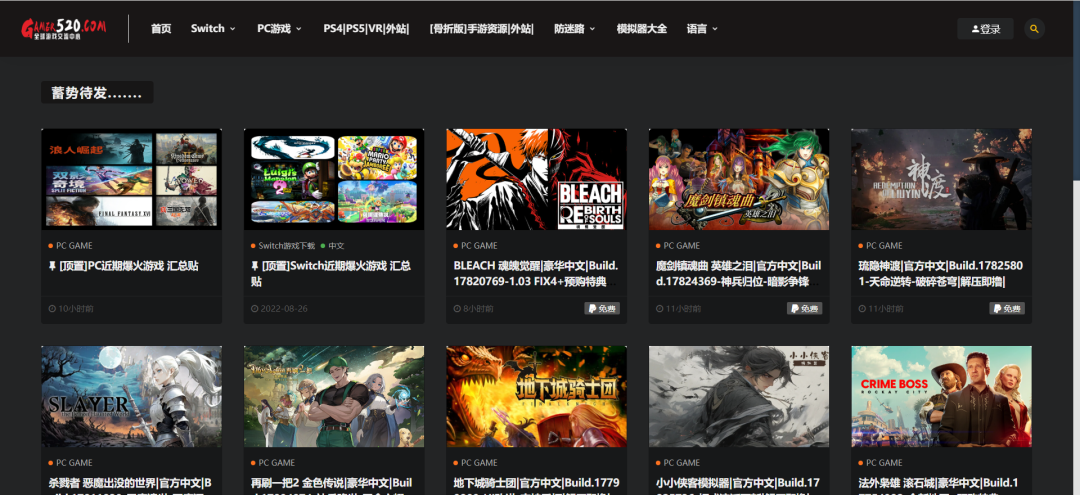Open the 琉隐神渡 官方中文 post title
Viewport: 1080px width, 495px height.
941,273
